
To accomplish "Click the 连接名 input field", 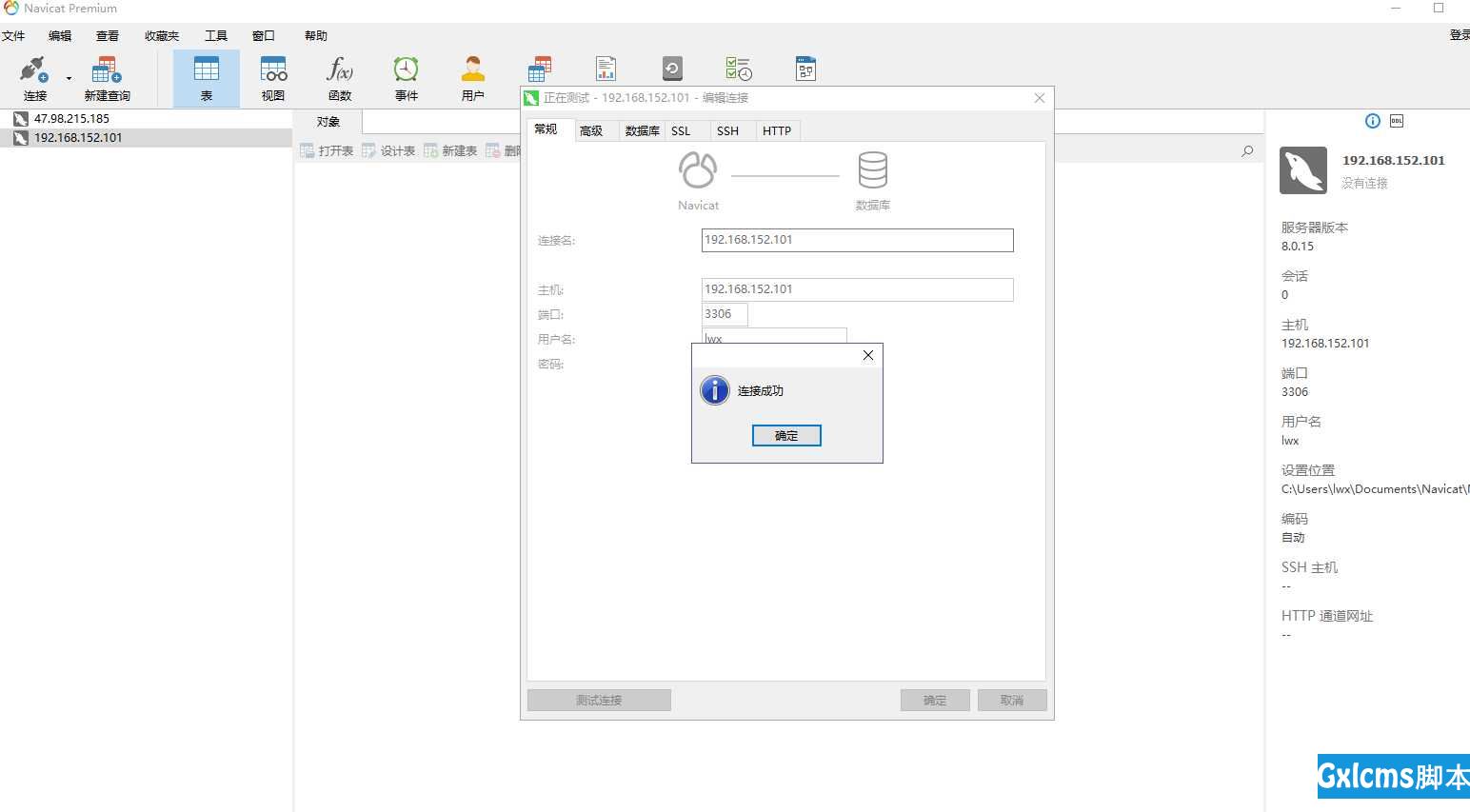I will coord(857,240).
